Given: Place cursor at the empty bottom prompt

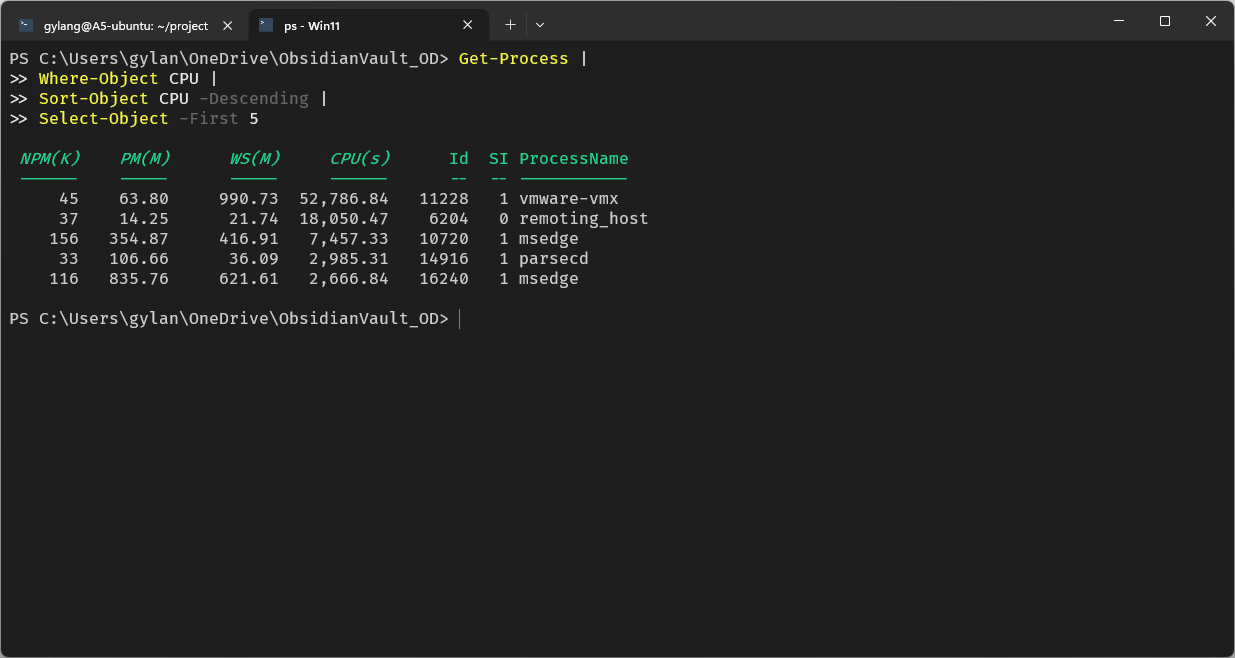Looking at the screenshot, I should [460, 319].
